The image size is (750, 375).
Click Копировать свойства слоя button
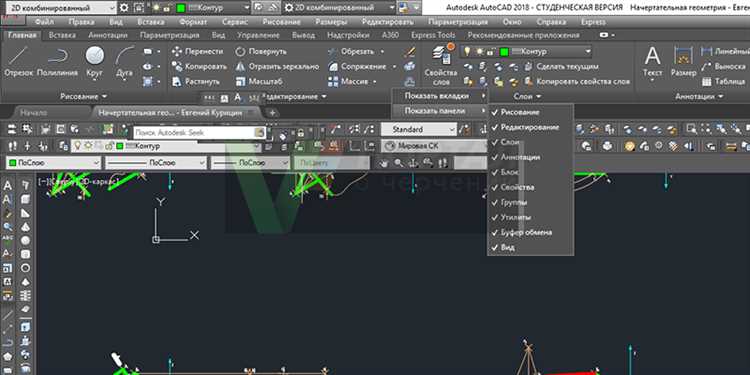(x=577, y=82)
